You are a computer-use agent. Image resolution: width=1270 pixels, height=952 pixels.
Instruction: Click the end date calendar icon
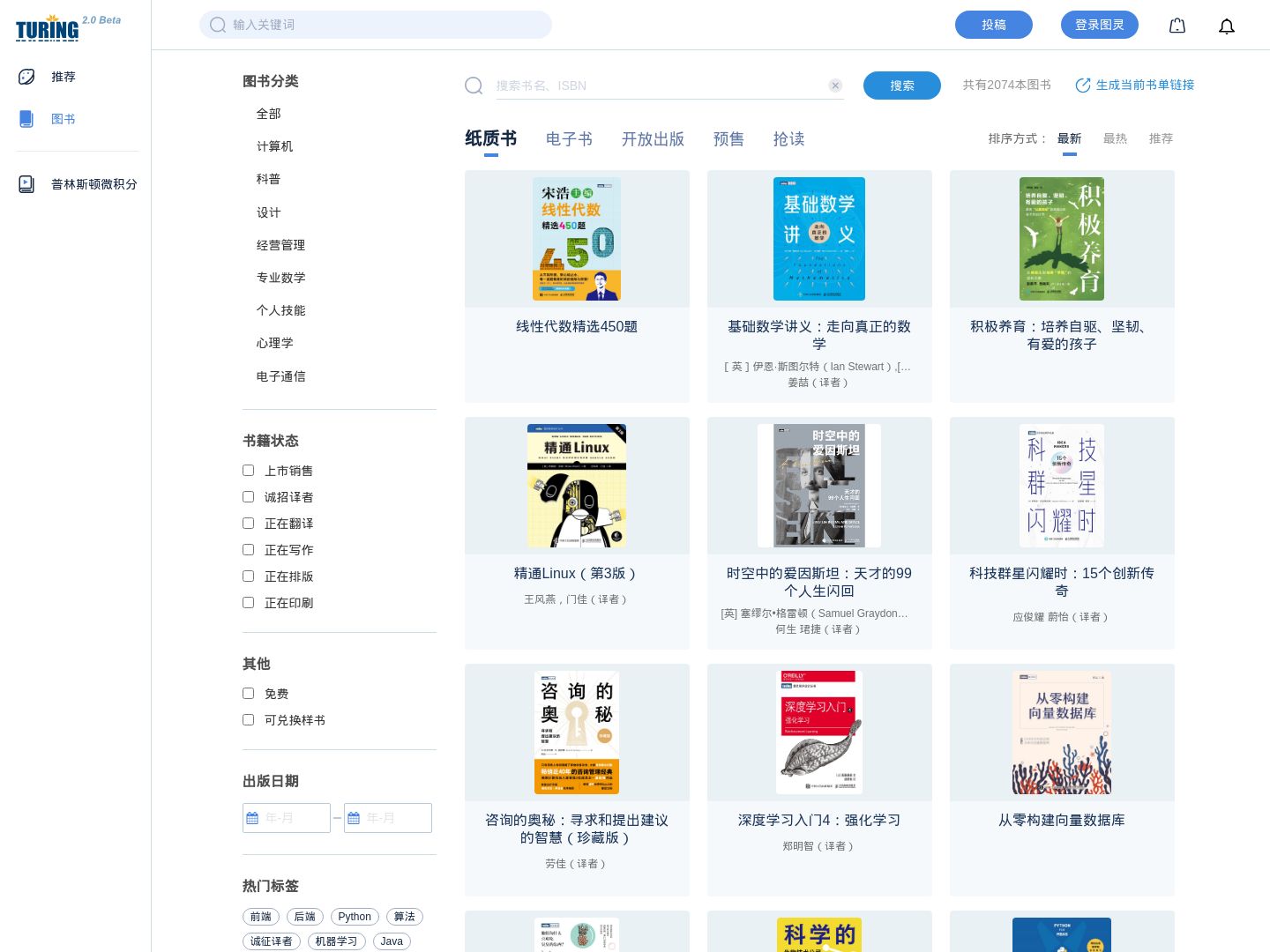coord(354,818)
